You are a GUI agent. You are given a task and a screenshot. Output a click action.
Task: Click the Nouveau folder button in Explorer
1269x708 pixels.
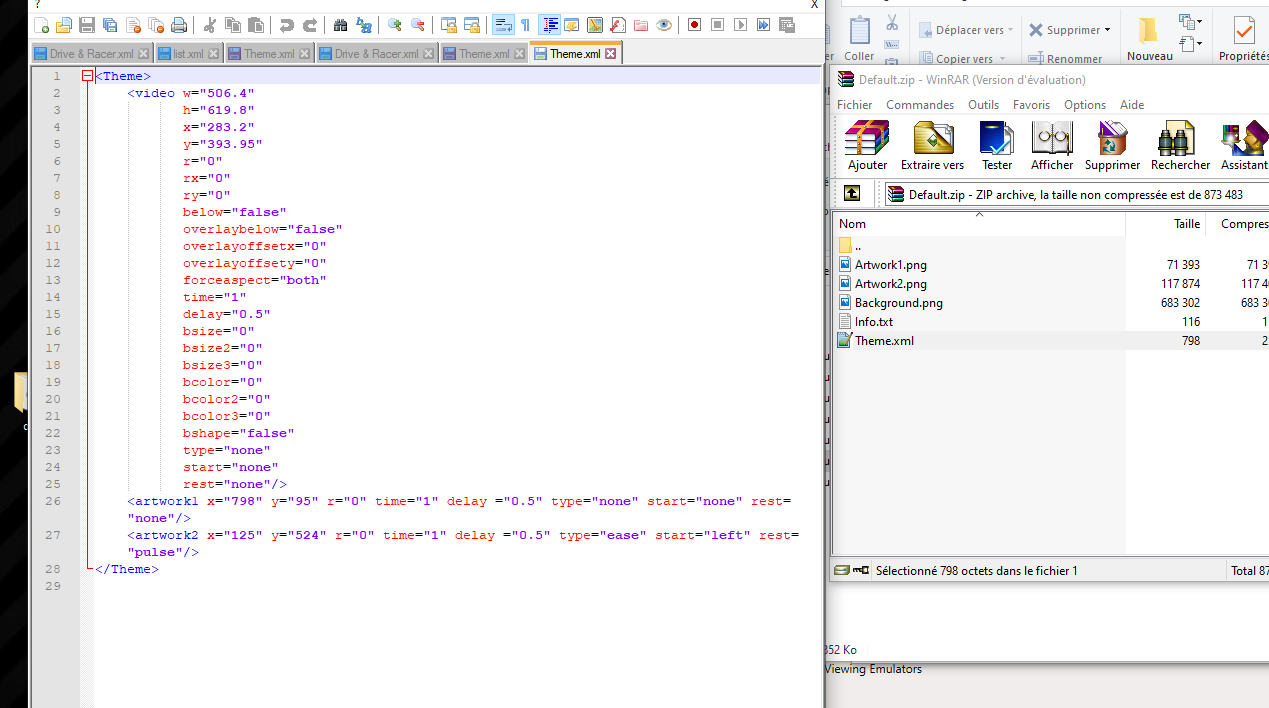[1150, 38]
